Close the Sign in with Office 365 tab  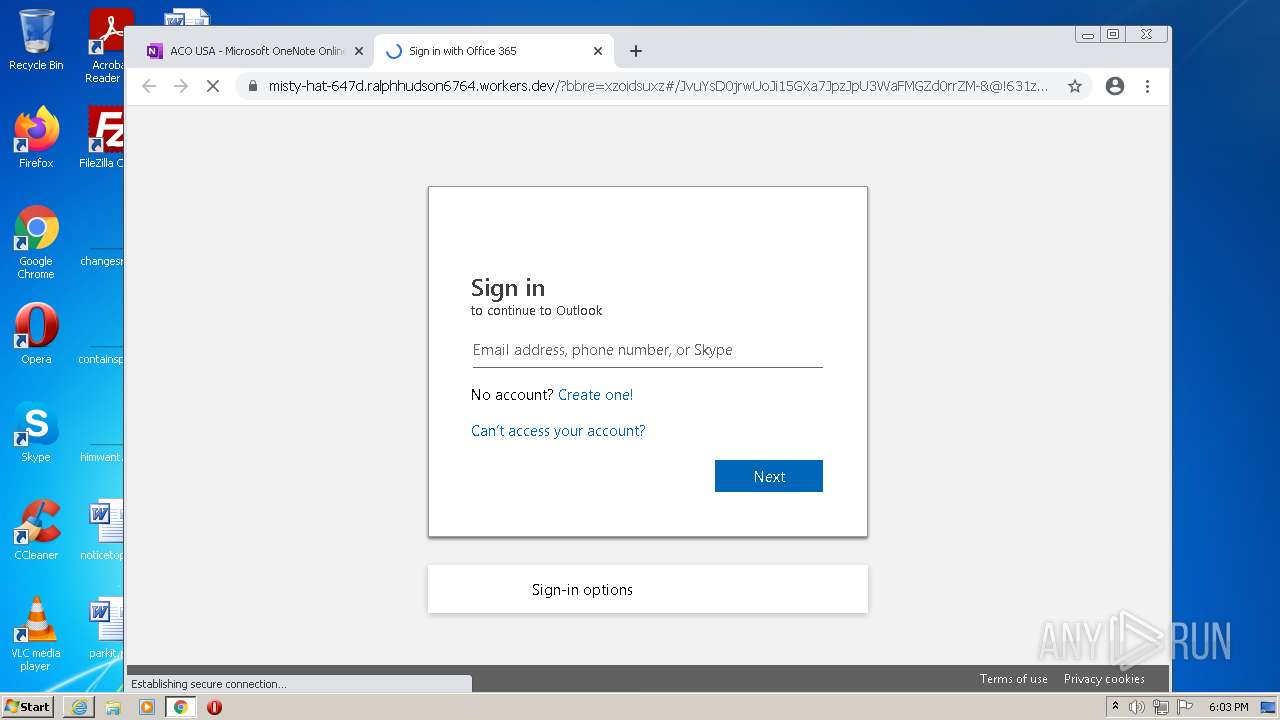(598, 51)
